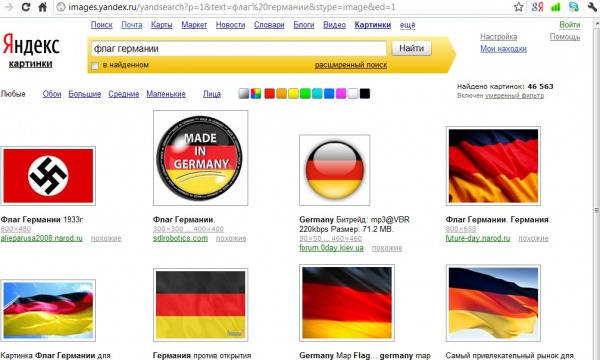Open the 'ещё' more services menu

pos(408,25)
